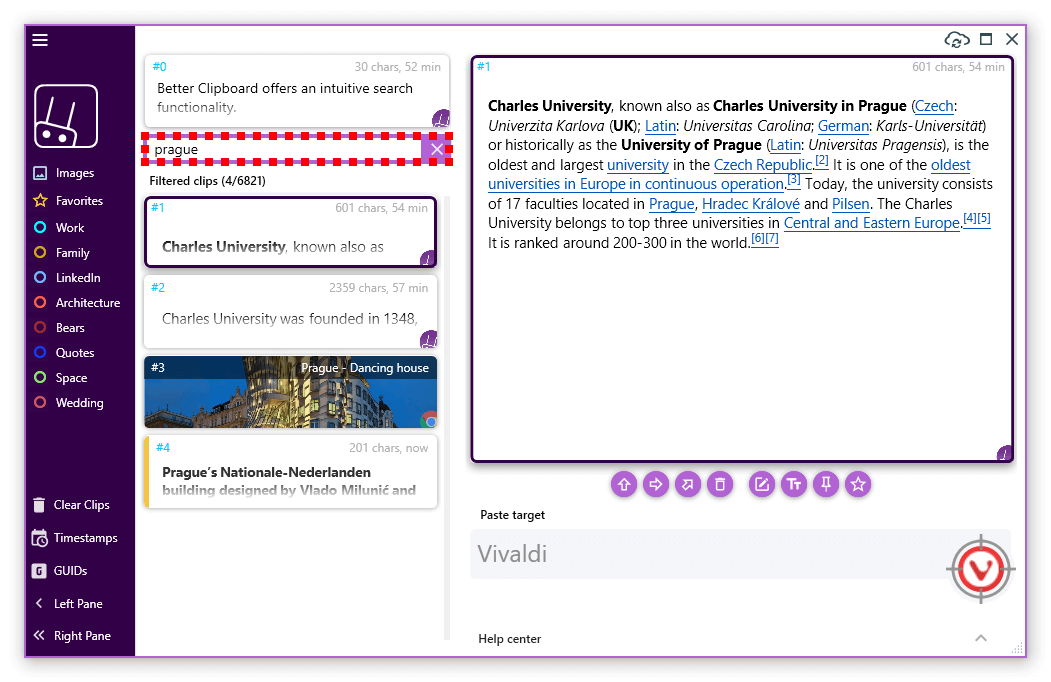This screenshot has height=682, width=1051.
Task: Select the Work collection
Action: [x=59, y=227]
